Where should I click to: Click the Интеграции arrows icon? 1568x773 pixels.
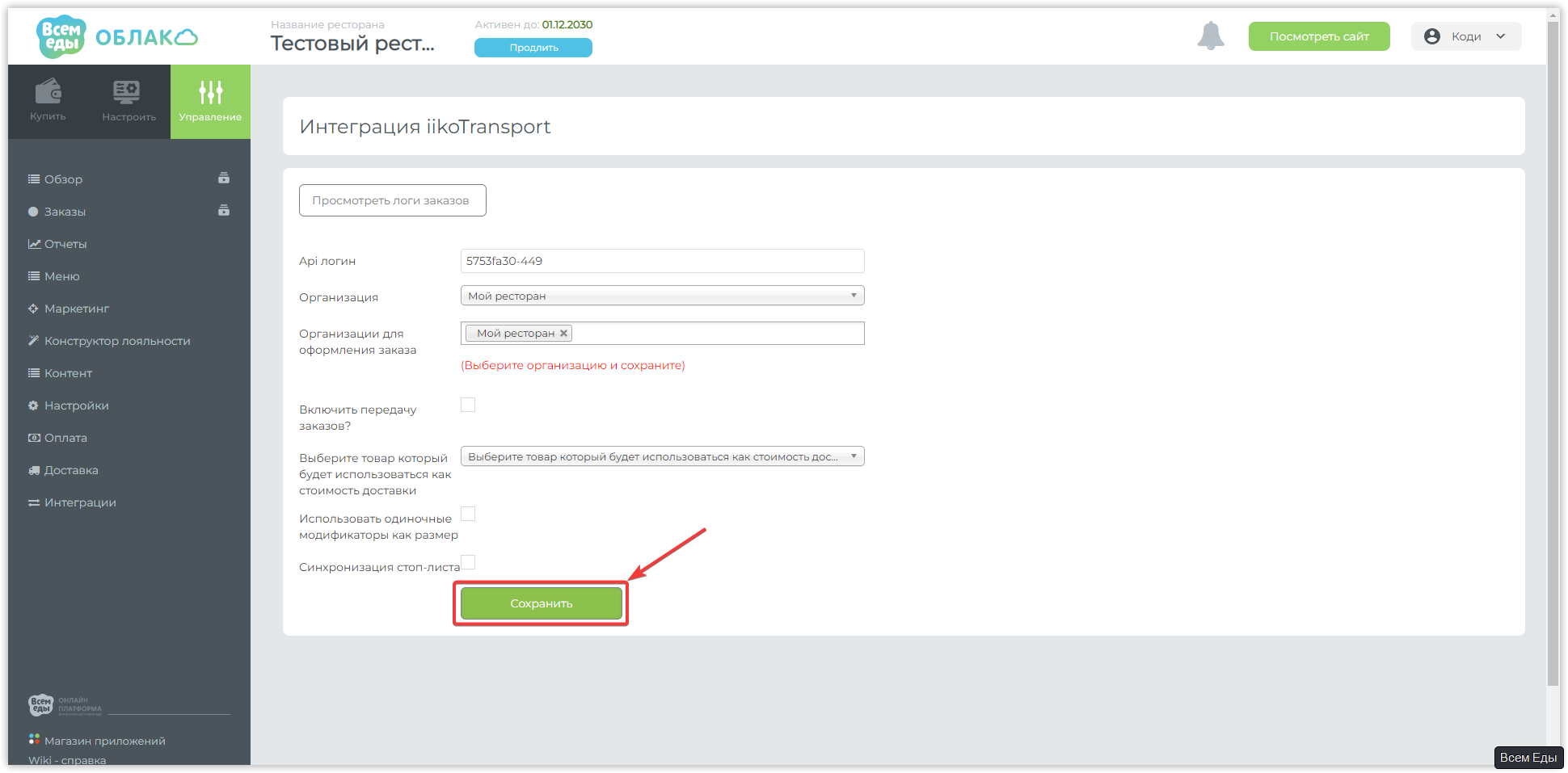[34, 502]
